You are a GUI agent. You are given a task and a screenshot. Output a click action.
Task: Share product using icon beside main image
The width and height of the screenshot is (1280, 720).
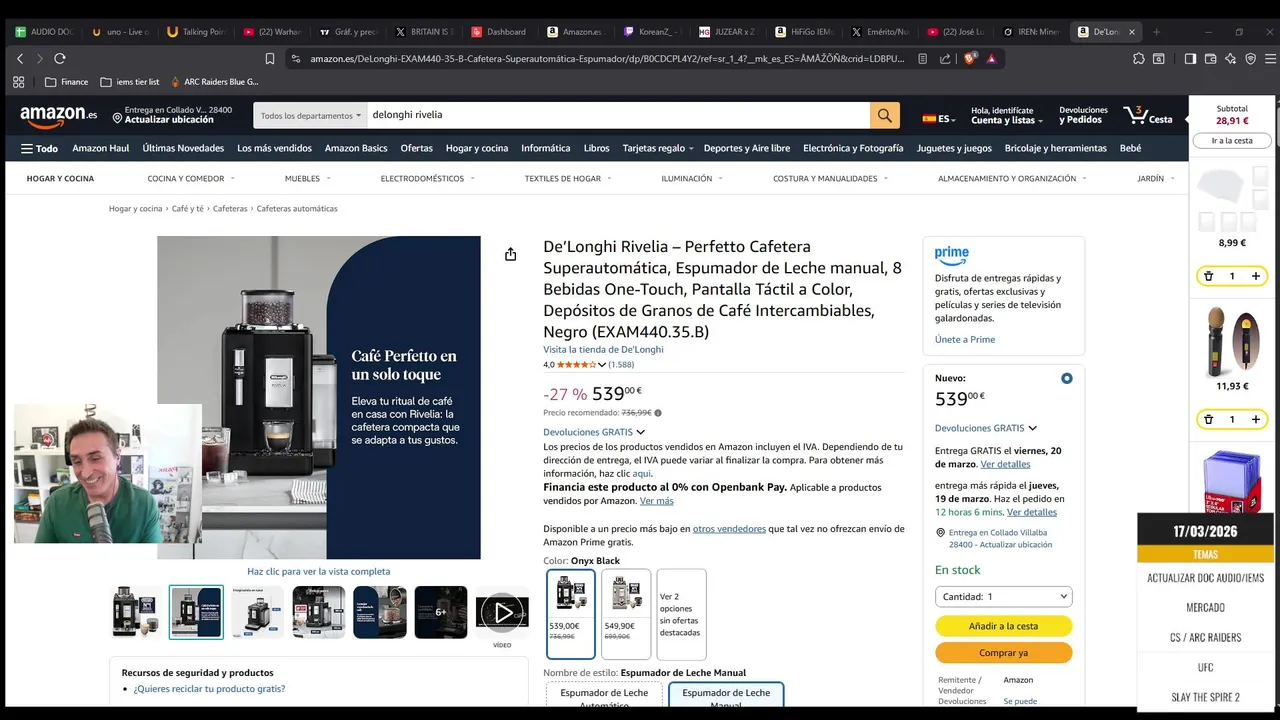pyautogui.click(x=510, y=254)
